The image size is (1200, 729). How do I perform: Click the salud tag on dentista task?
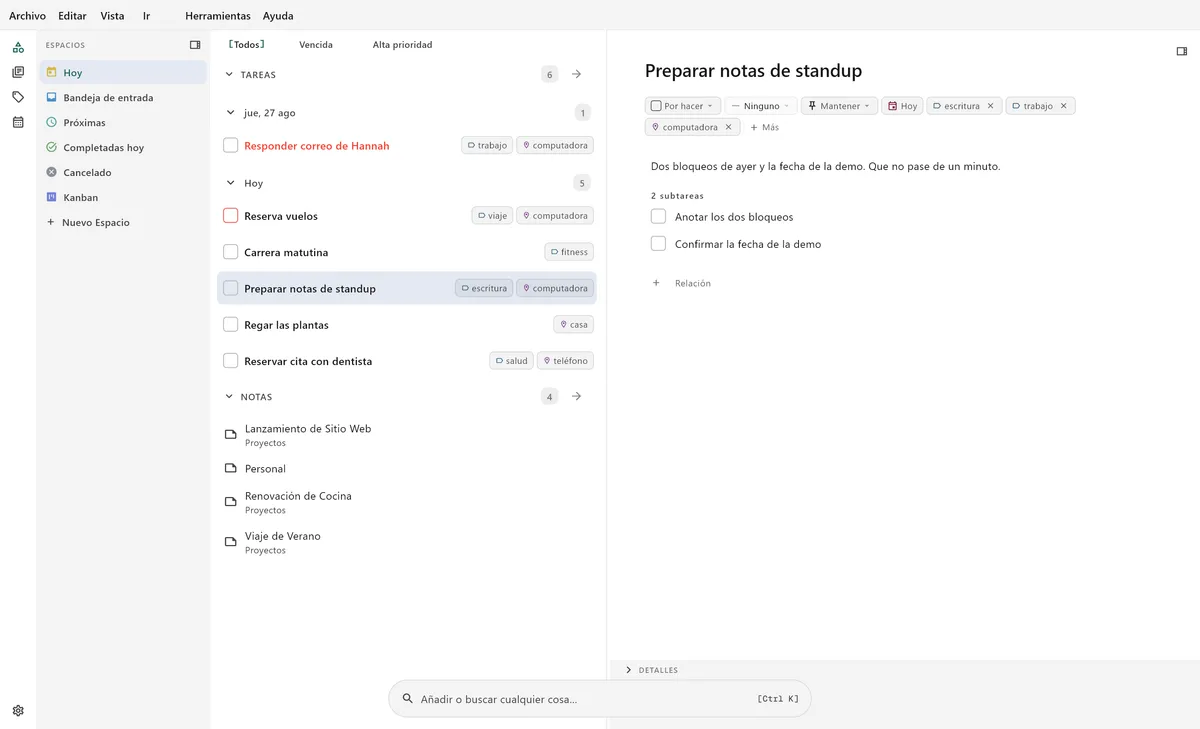point(511,361)
